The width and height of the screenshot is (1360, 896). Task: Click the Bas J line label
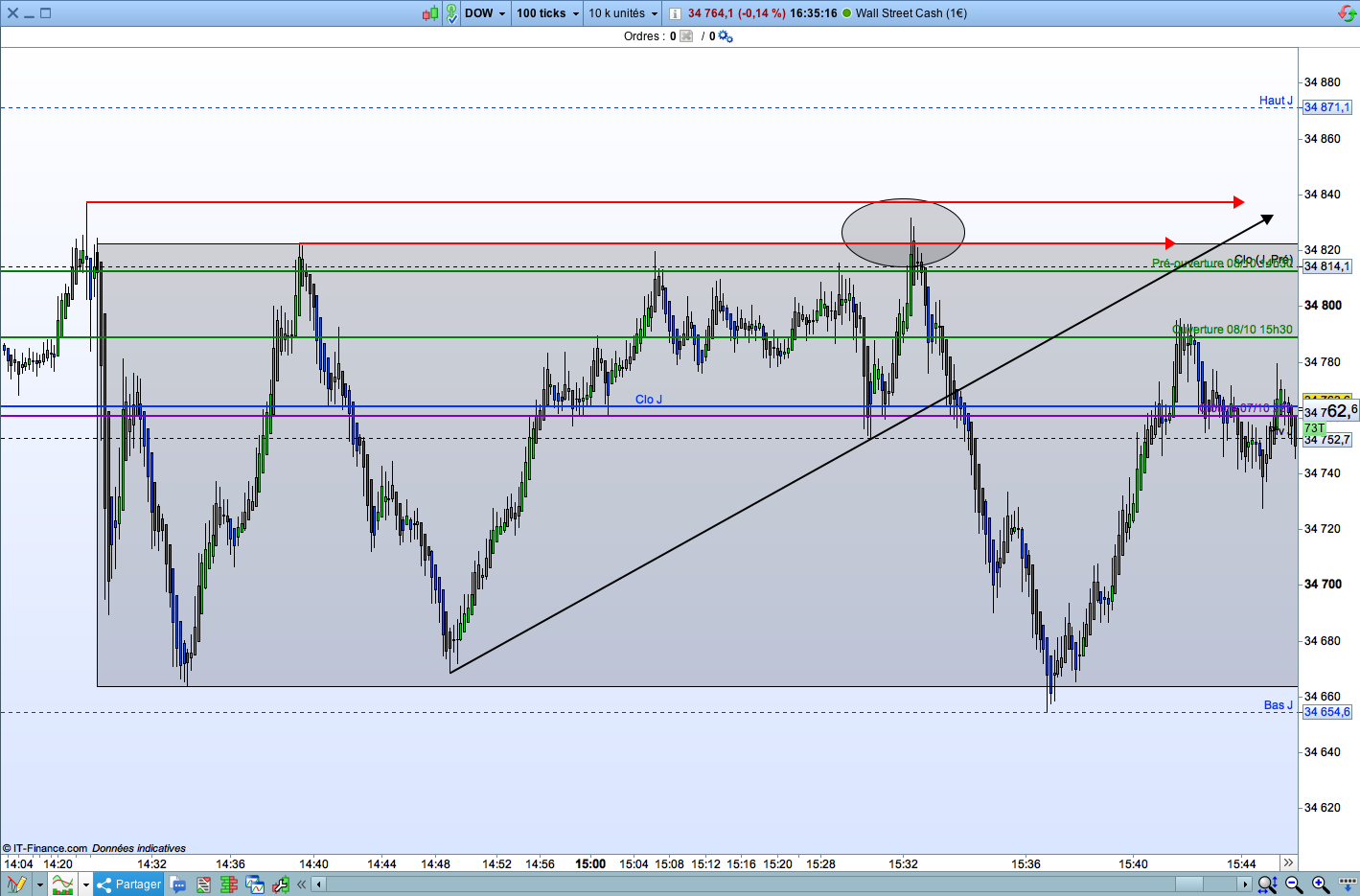(1278, 705)
